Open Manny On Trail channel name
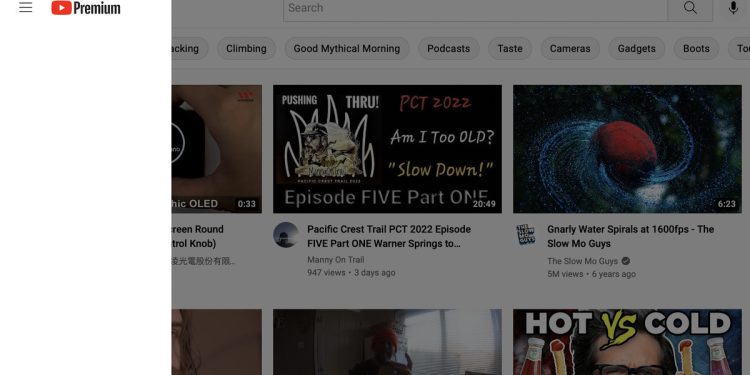Image resolution: width=750 pixels, height=375 pixels. (x=336, y=260)
